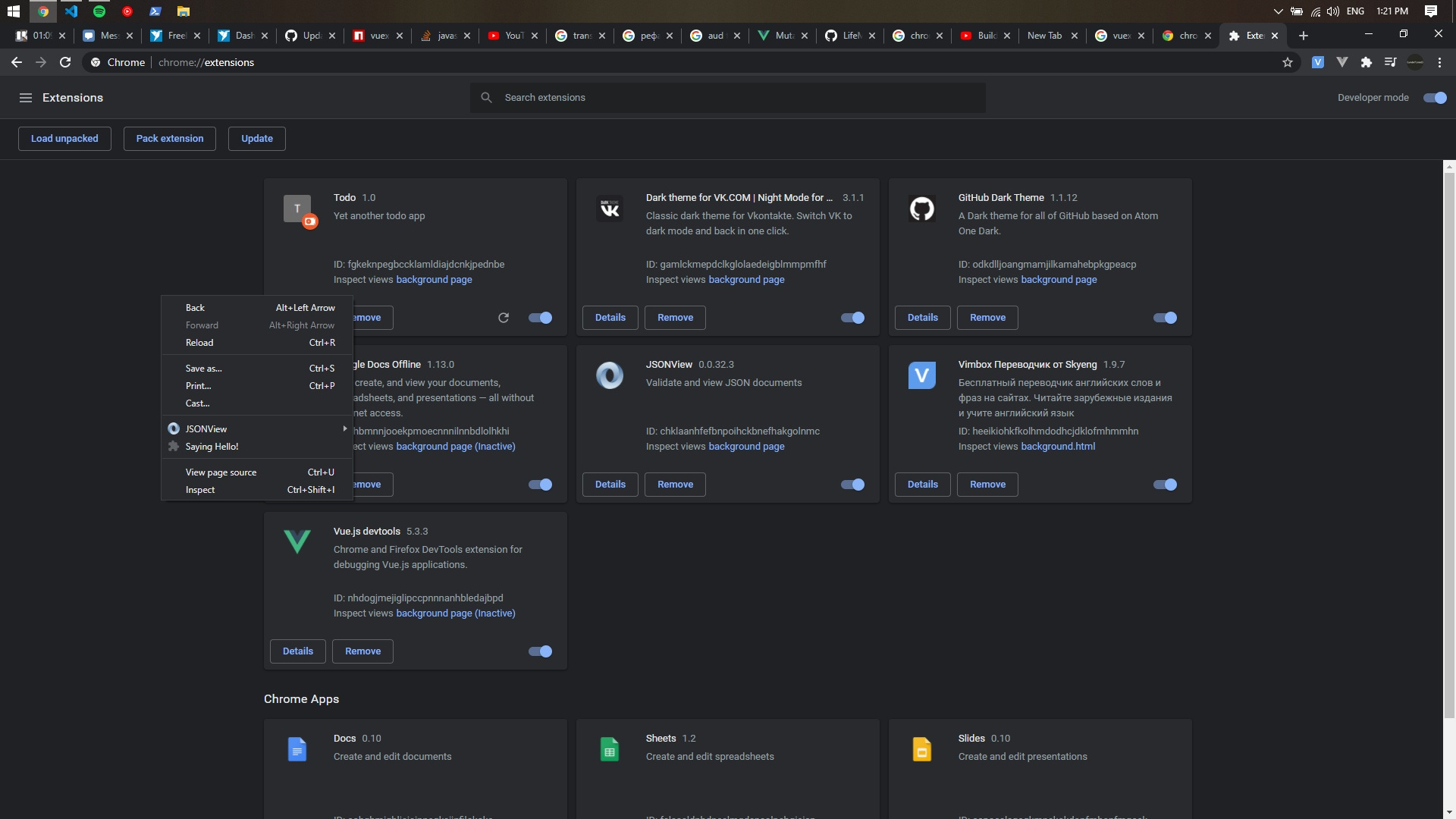Open Spotify from the taskbar

point(99,11)
